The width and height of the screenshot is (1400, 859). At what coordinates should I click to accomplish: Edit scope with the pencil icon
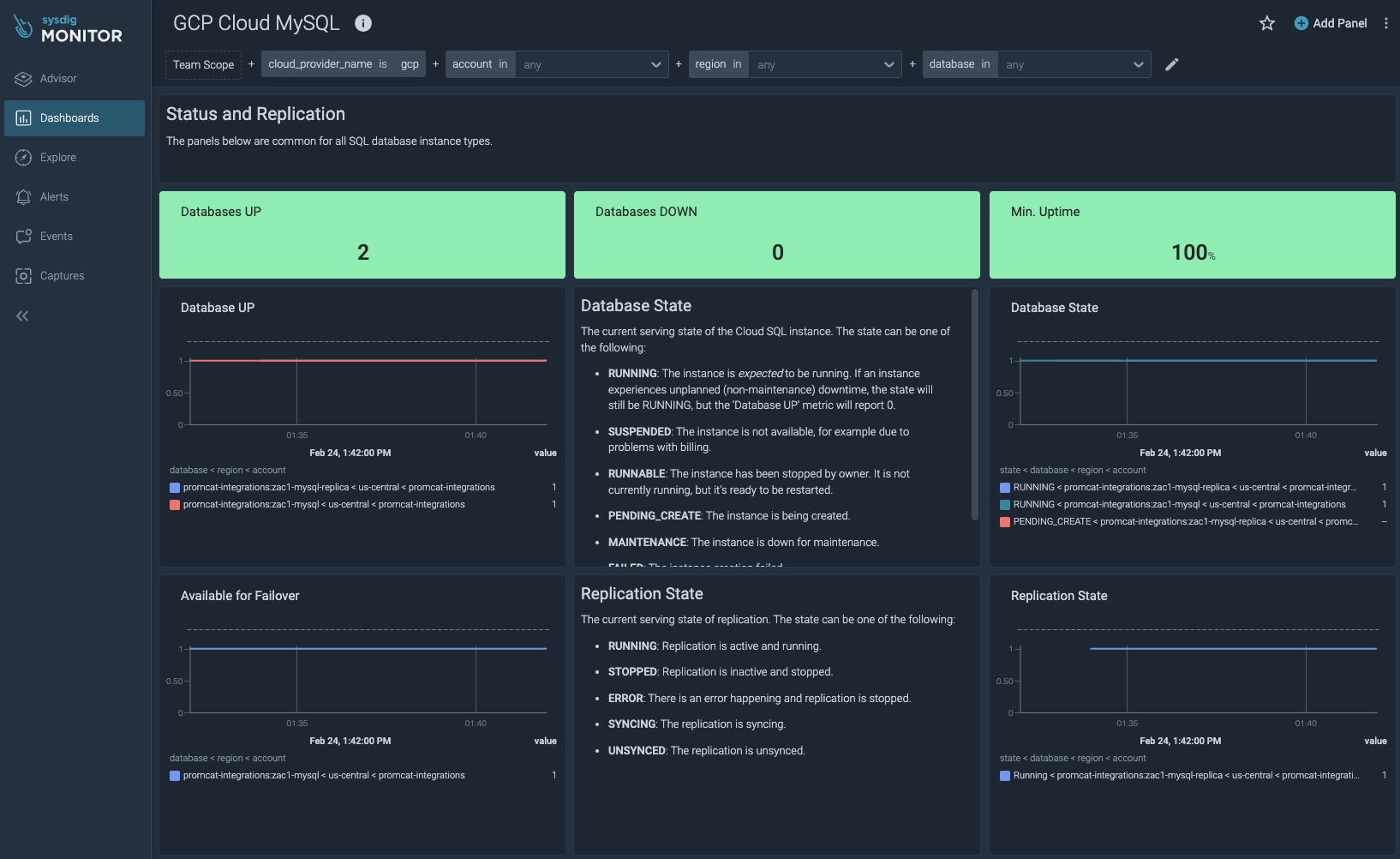pos(1172,64)
